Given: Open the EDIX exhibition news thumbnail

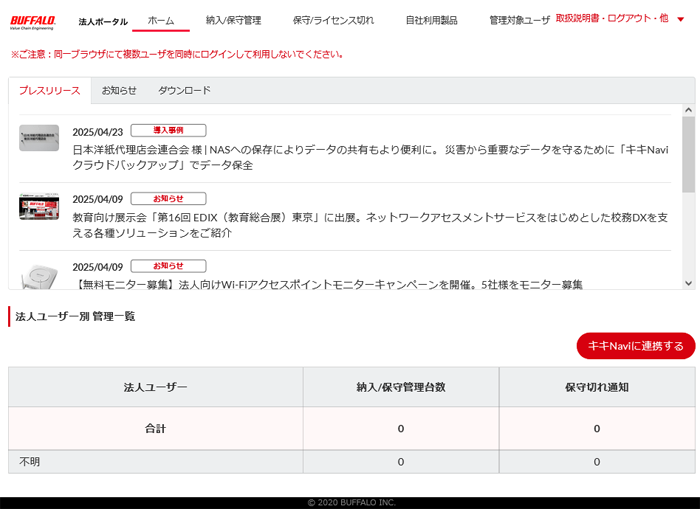Looking at the screenshot, I should pos(39,207).
